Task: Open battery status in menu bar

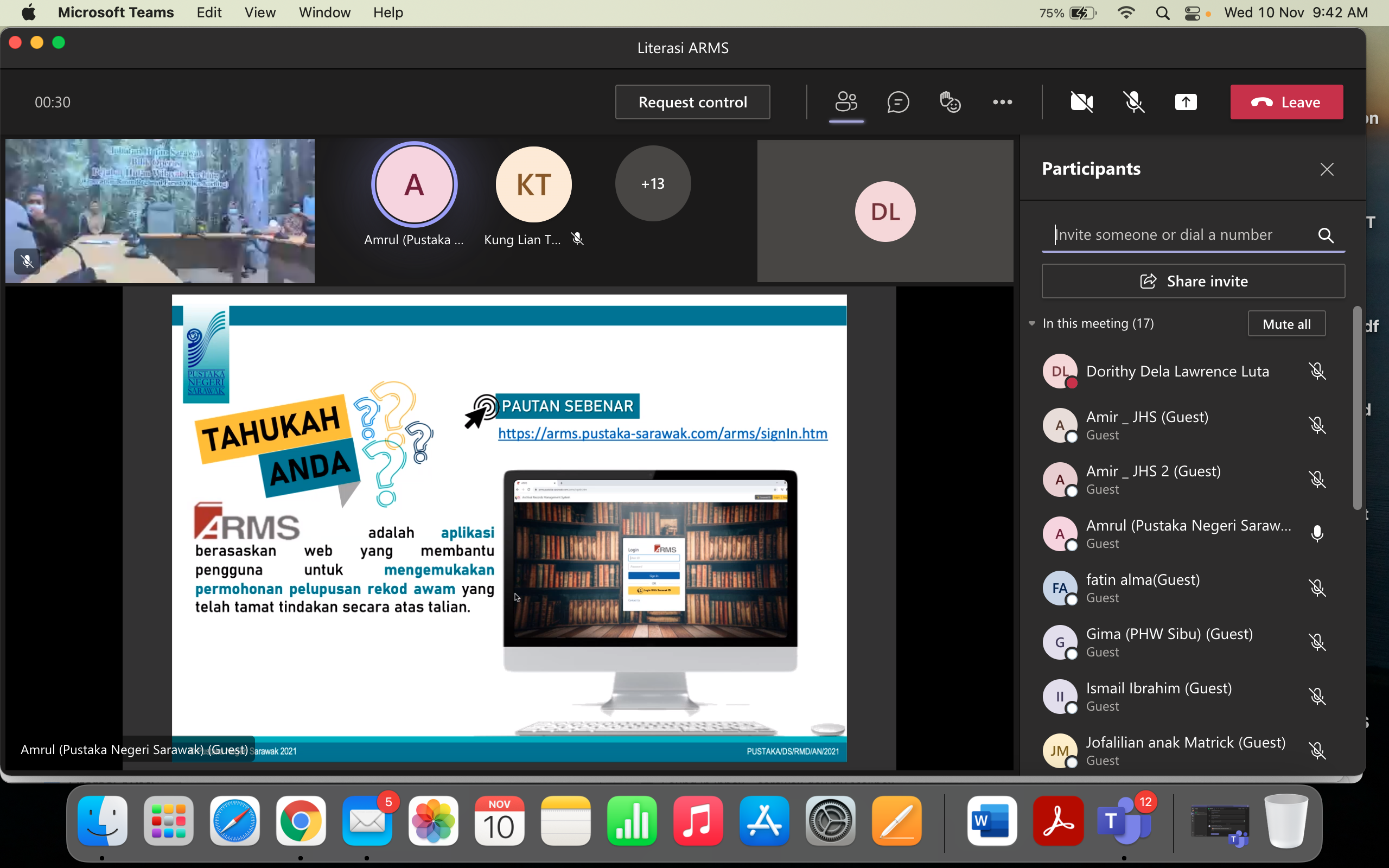Action: point(1068,12)
